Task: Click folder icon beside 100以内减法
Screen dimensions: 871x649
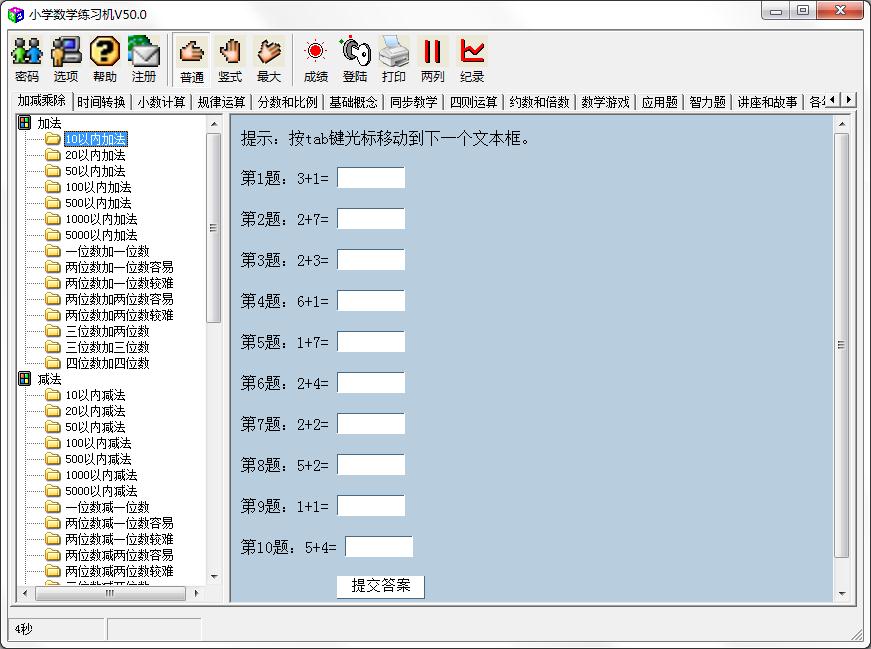Action: click(x=53, y=443)
